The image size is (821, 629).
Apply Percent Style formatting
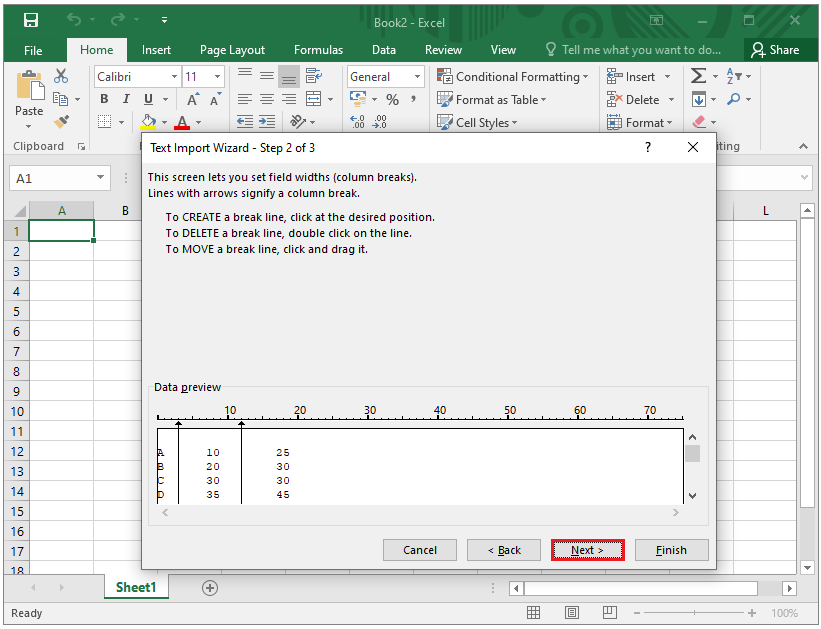pyautogui.click(x=392, y=99)
